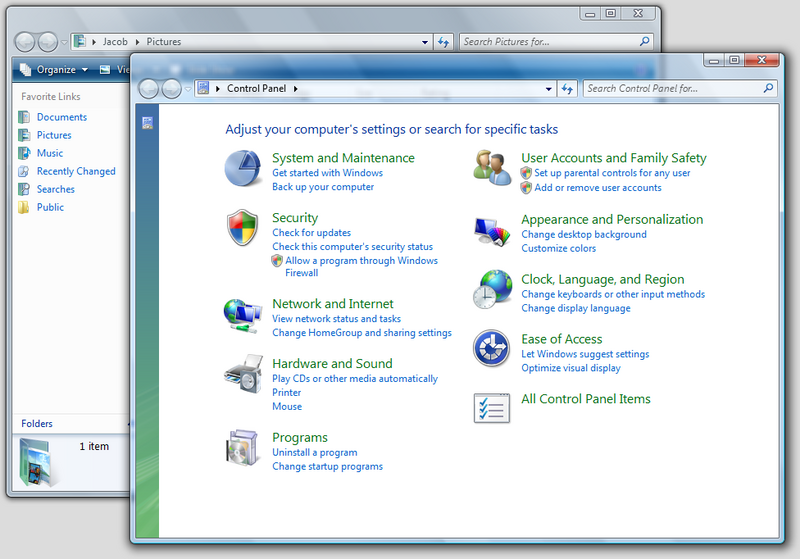Viewport: 800px width, 559px height.
Task: Open Control Panel address bar dropdown arrow
Action: pyautogui.click(x=548, y=89)
